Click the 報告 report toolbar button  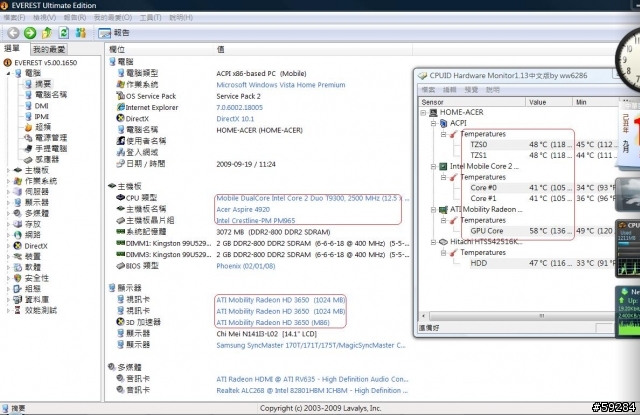point(114,33)
